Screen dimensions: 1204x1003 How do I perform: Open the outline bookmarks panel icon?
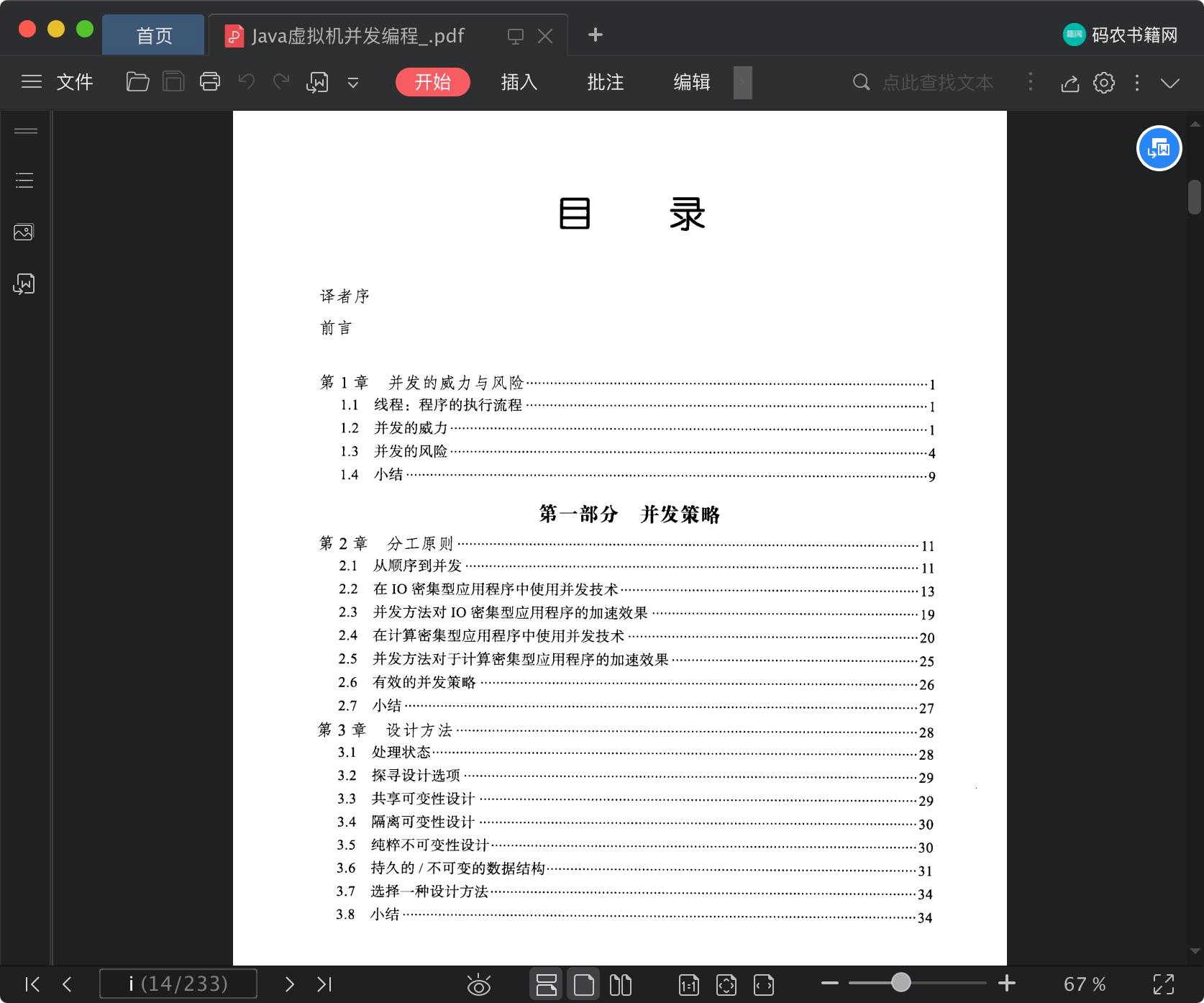[x=24, y=180]
